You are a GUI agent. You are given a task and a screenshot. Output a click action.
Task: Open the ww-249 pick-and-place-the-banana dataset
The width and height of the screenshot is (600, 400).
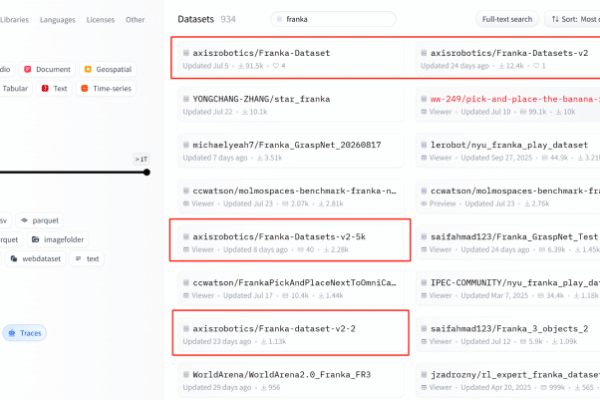pyautogui.click(x=508, y=104)
